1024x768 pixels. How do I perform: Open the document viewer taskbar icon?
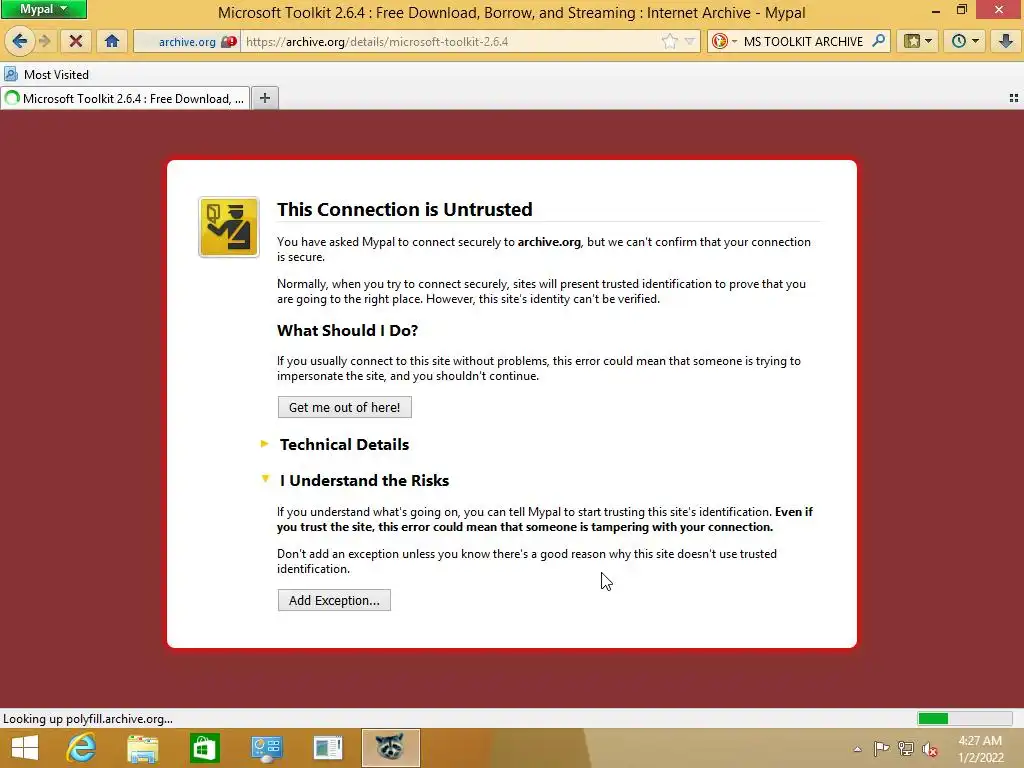tap(328, 748)
